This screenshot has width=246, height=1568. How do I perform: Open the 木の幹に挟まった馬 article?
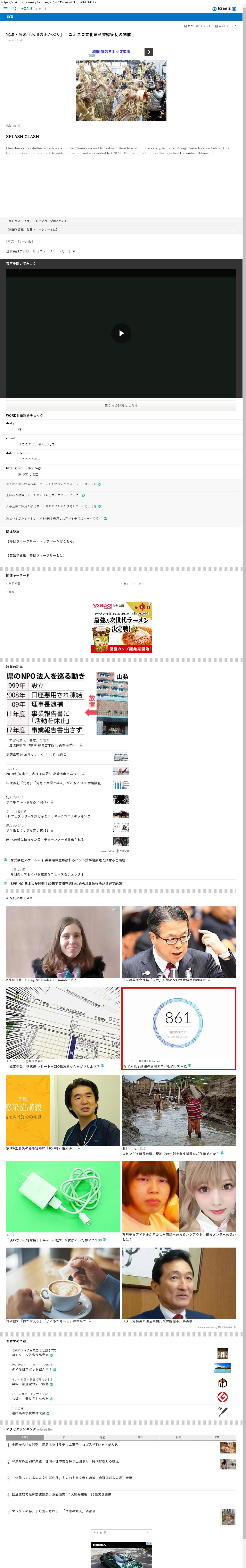45,839
